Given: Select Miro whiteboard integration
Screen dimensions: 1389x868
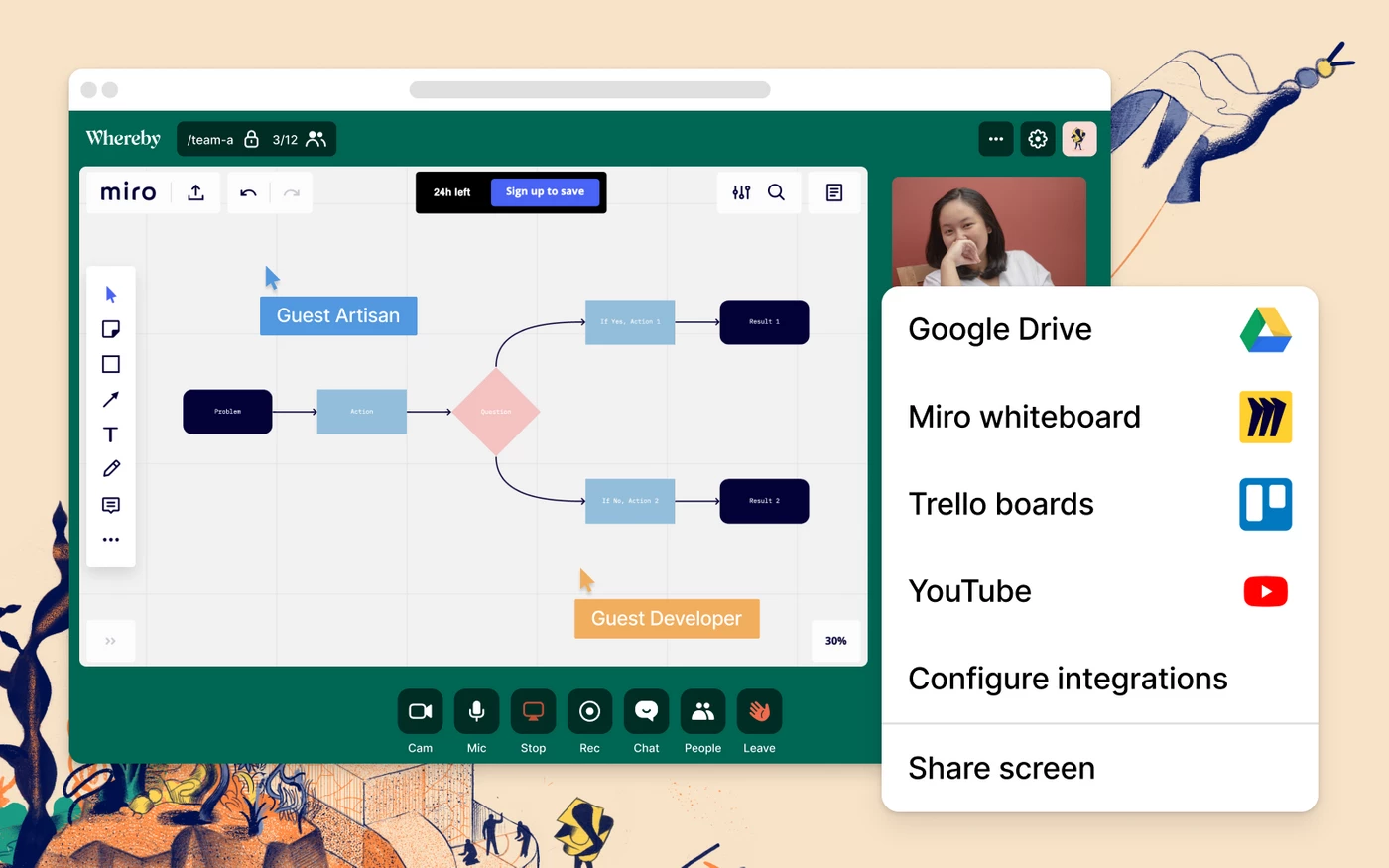Looking at the screenshot, I should [x=1099, y=417].
